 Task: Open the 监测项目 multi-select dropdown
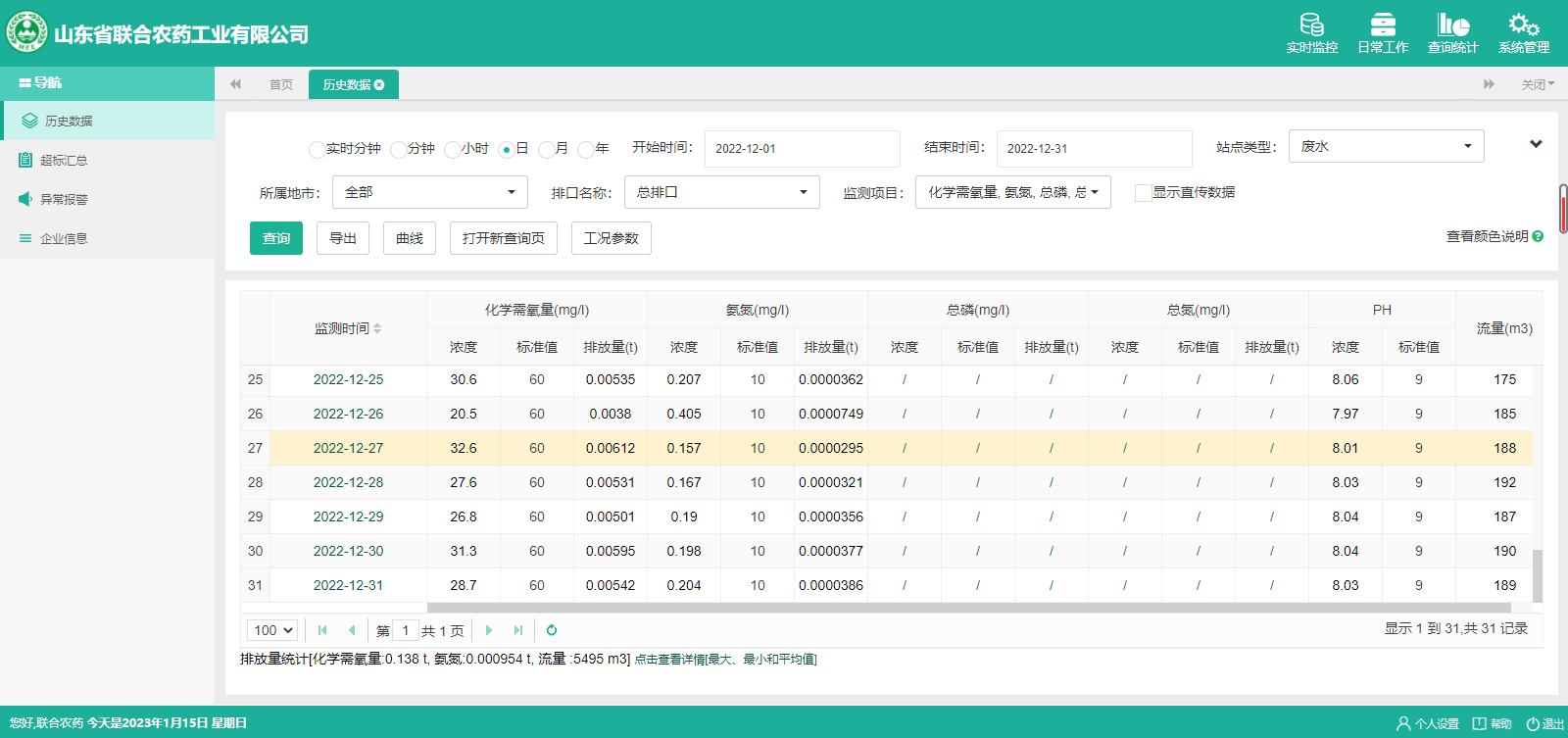(x=1012, y=192)
